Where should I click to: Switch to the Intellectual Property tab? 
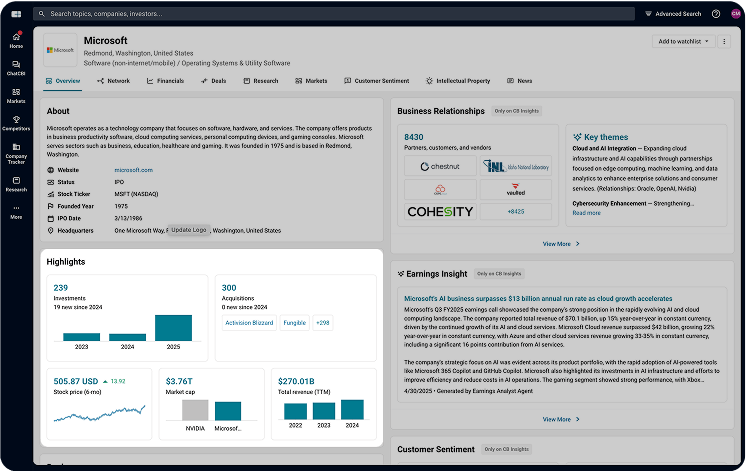pyautogui.click(x=457, y=80)
